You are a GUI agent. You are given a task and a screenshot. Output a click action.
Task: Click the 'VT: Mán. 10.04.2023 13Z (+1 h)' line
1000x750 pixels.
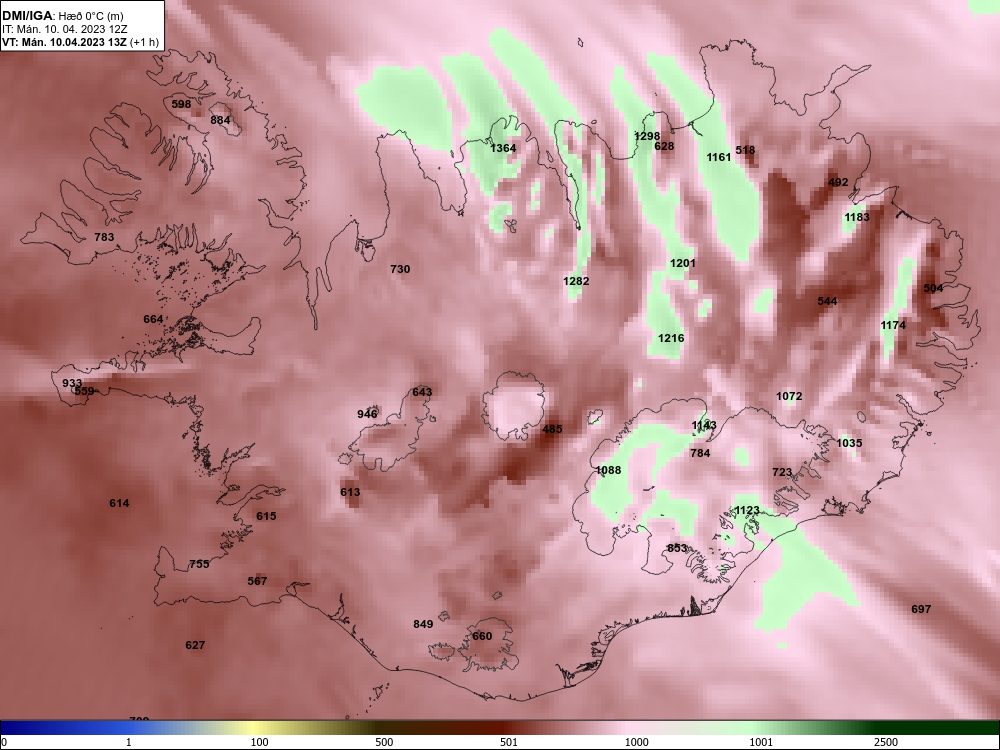80,42
